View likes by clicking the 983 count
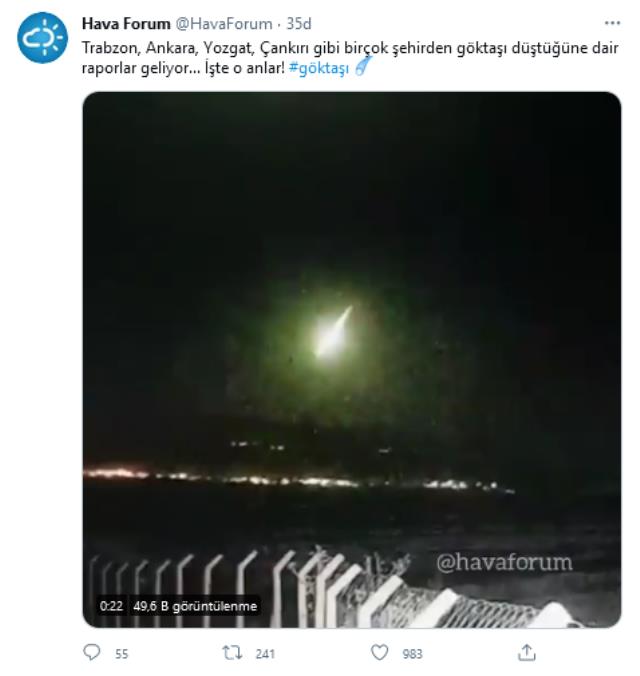The image size is (640, 676). click(412, 654)
